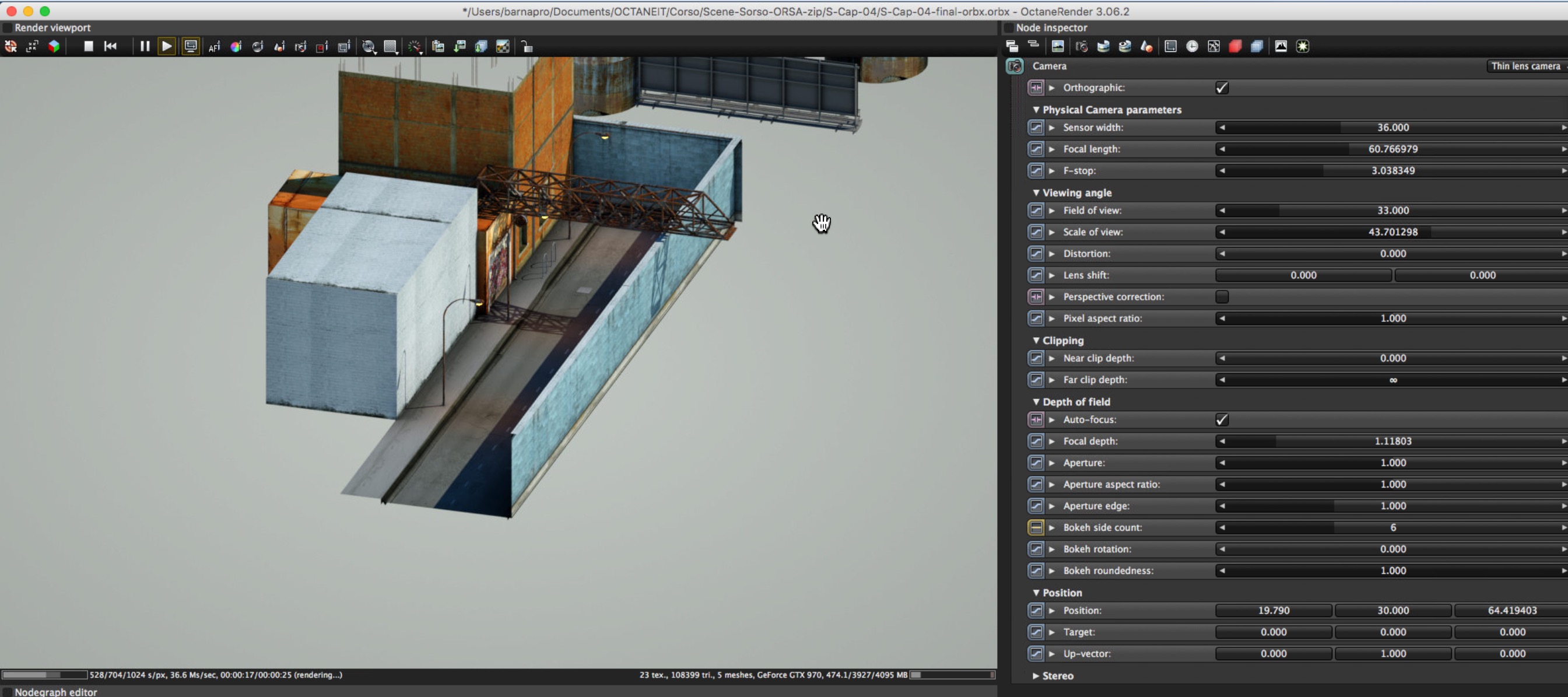
Task: Stop the render with the stop button
Action: coord(88,46)
